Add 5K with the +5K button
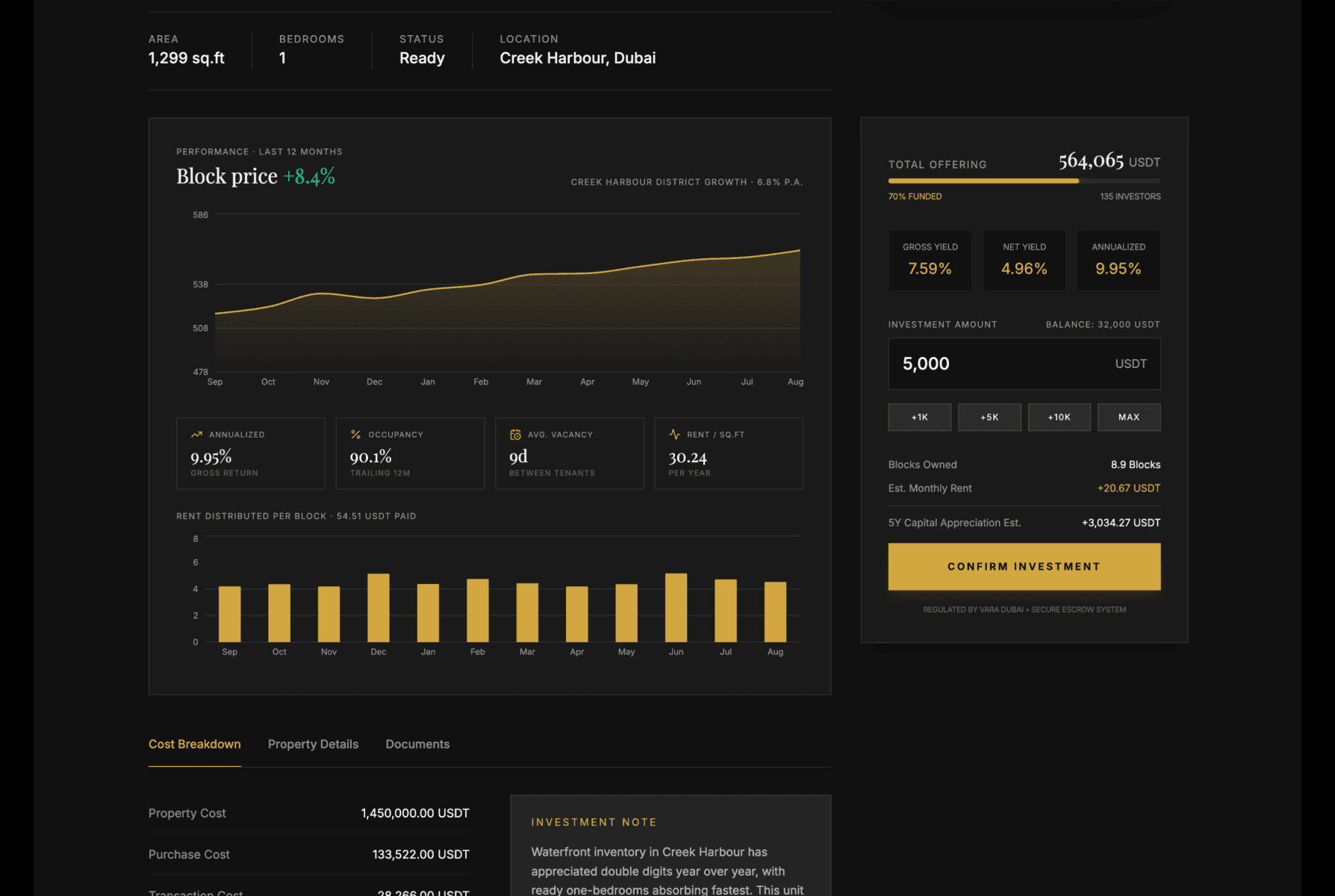The width and height of the screenshot is (1335, 896). tap(989, 417)
